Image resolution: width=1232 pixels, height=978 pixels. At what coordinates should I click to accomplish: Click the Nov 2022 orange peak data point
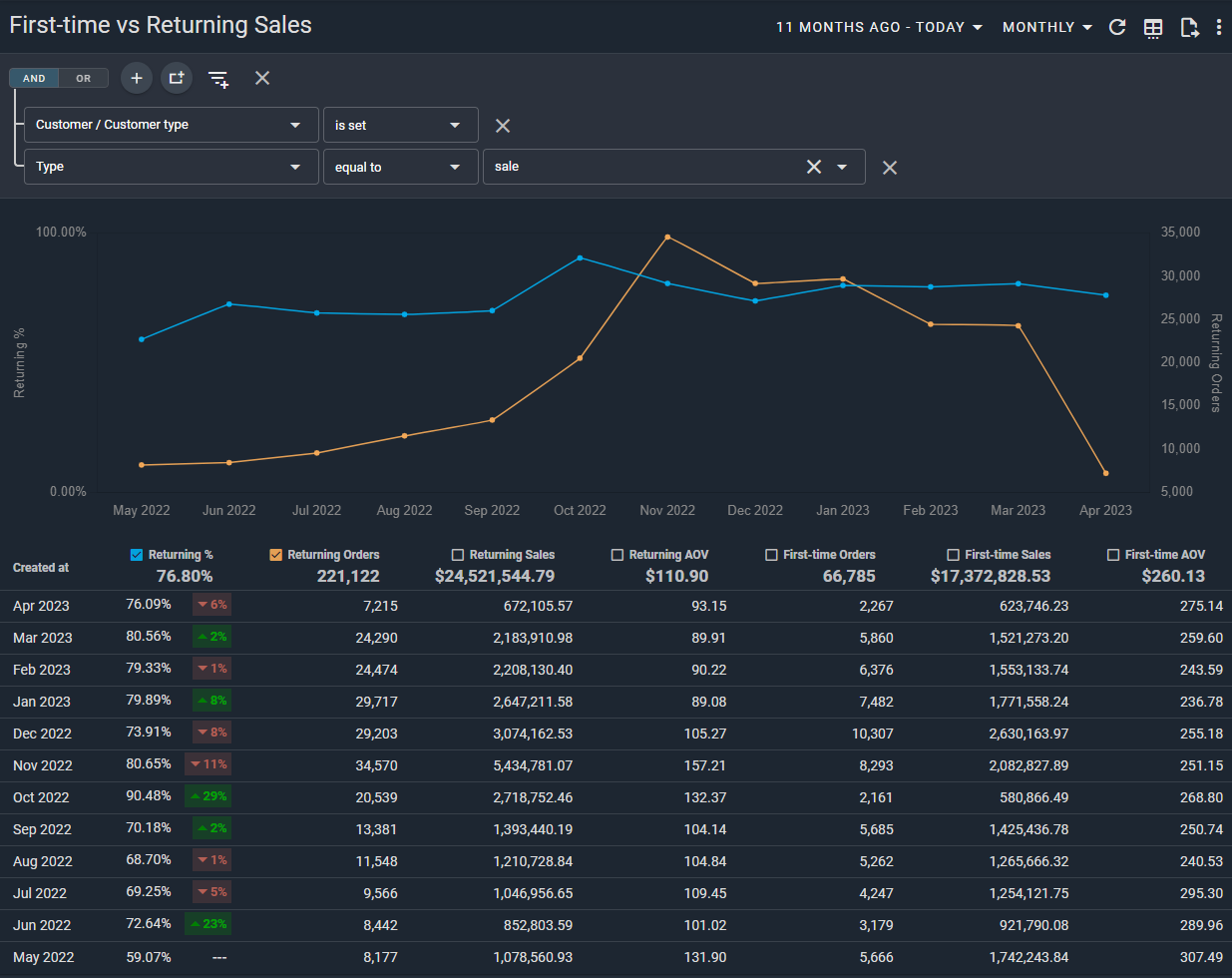click(667, 238)
